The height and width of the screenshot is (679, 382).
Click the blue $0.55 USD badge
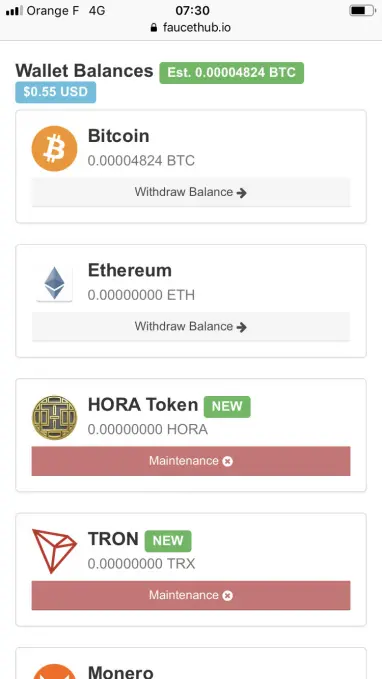pos(55,92)
